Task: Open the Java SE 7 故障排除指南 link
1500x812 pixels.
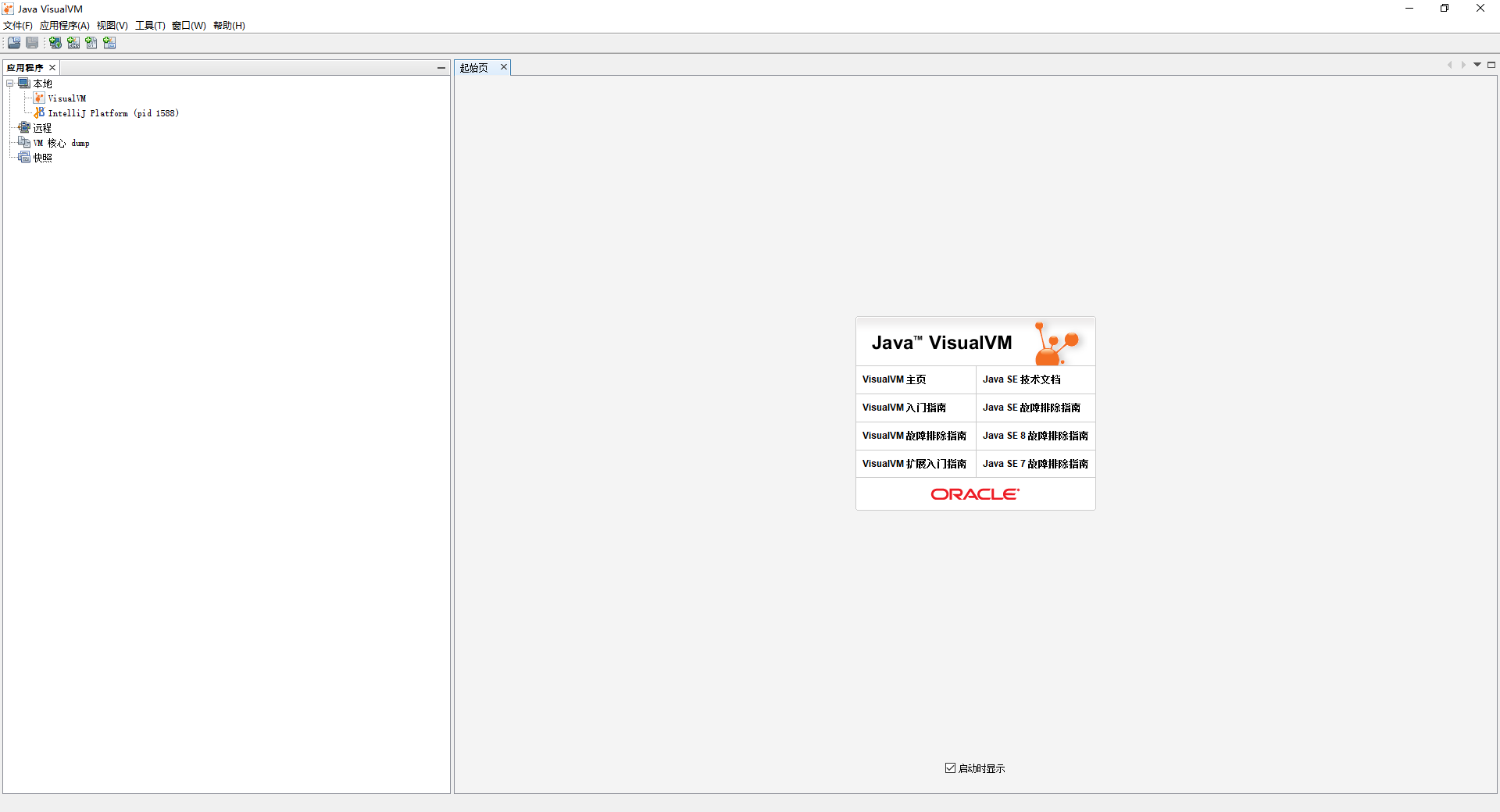Action: click(1036, 464)
